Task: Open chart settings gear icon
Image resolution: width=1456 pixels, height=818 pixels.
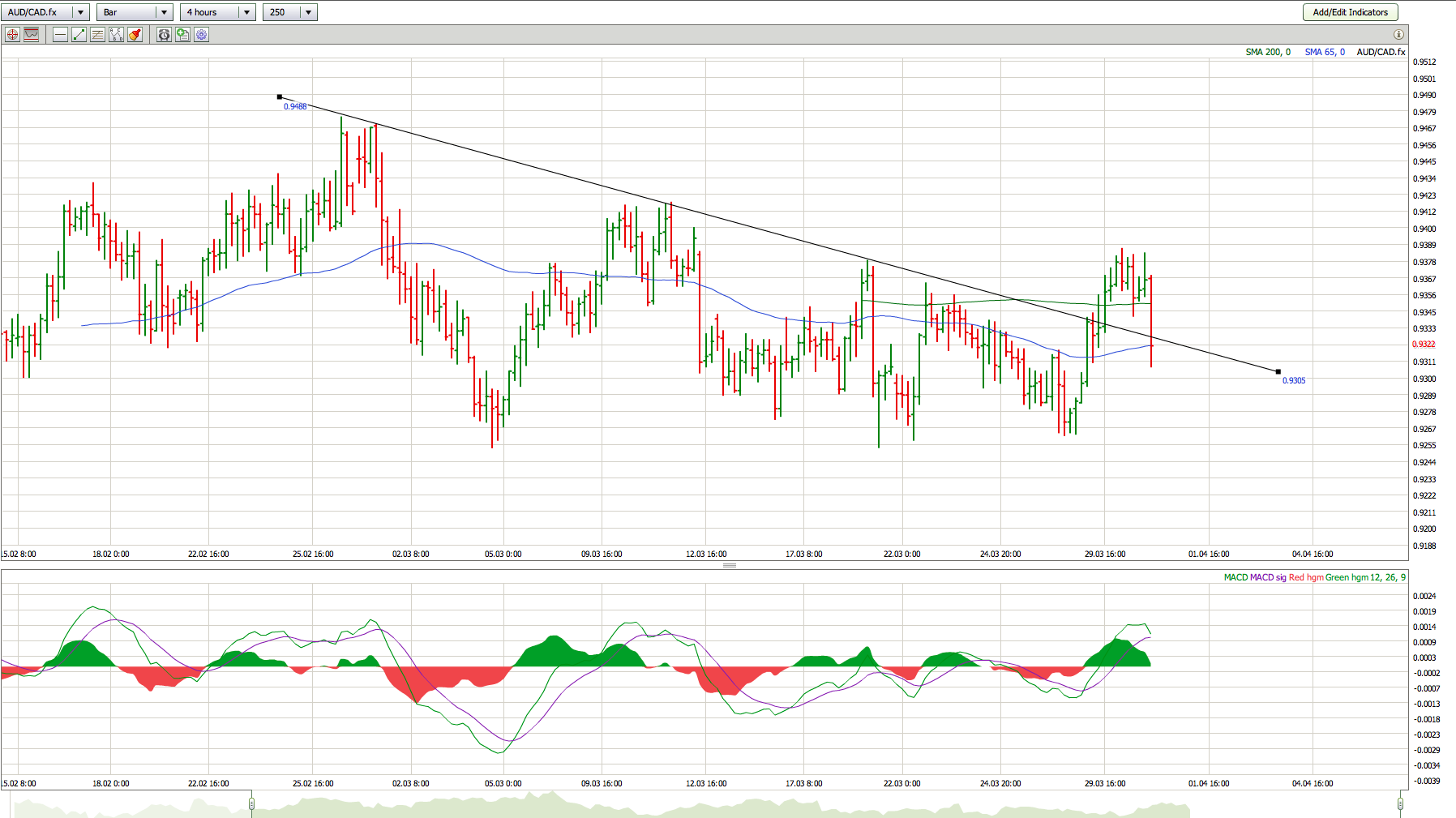Action: click(201, 35)
